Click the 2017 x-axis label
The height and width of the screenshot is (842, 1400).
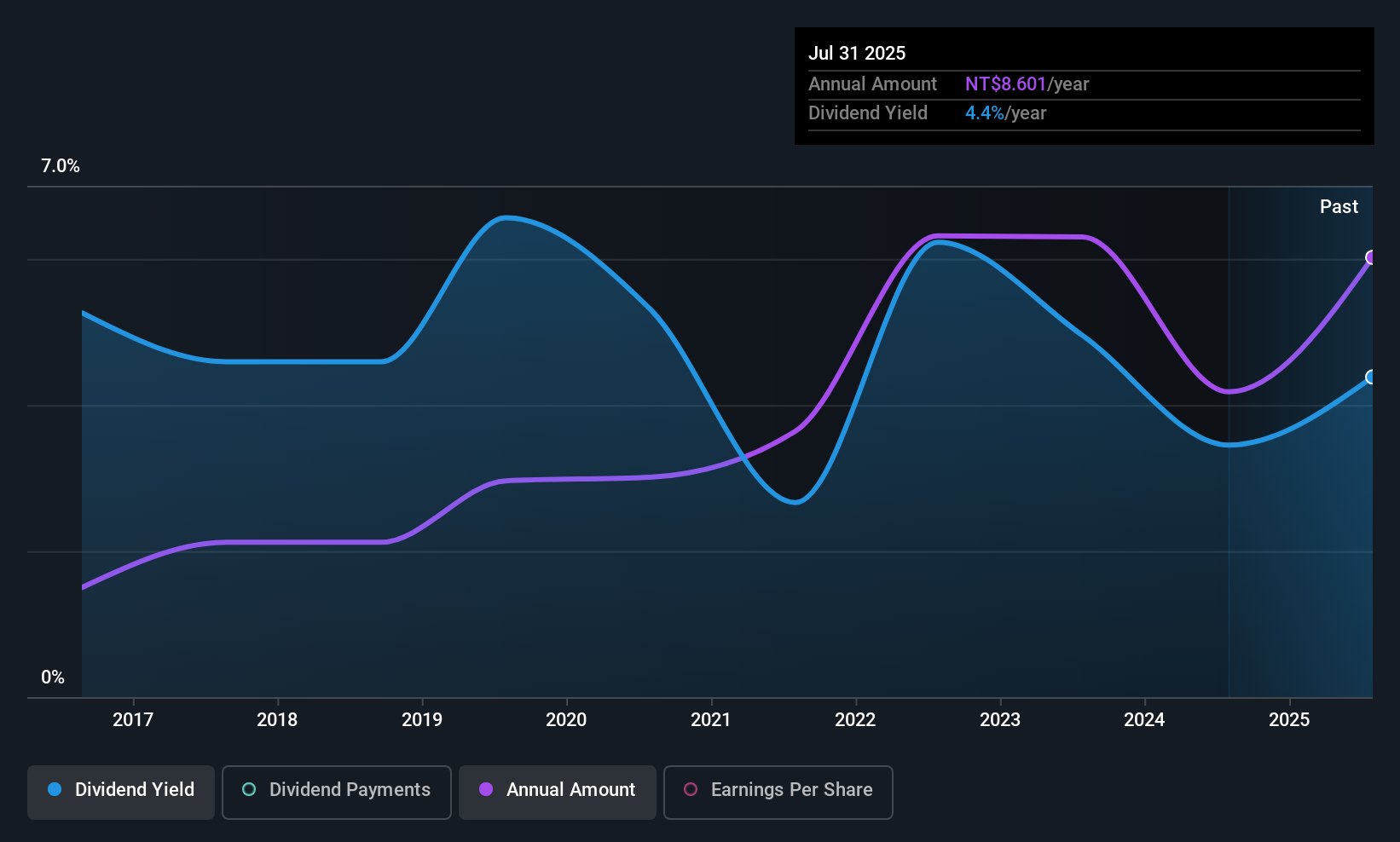(x=133, y=719)
